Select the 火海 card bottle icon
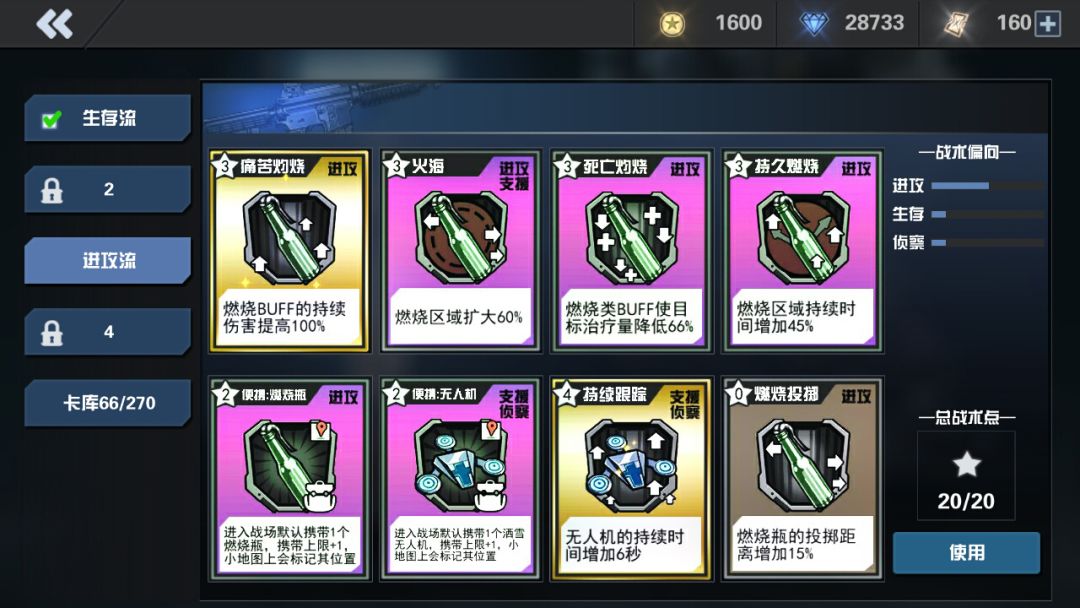This screenshot has width=1080, height=608. [460, 238]
